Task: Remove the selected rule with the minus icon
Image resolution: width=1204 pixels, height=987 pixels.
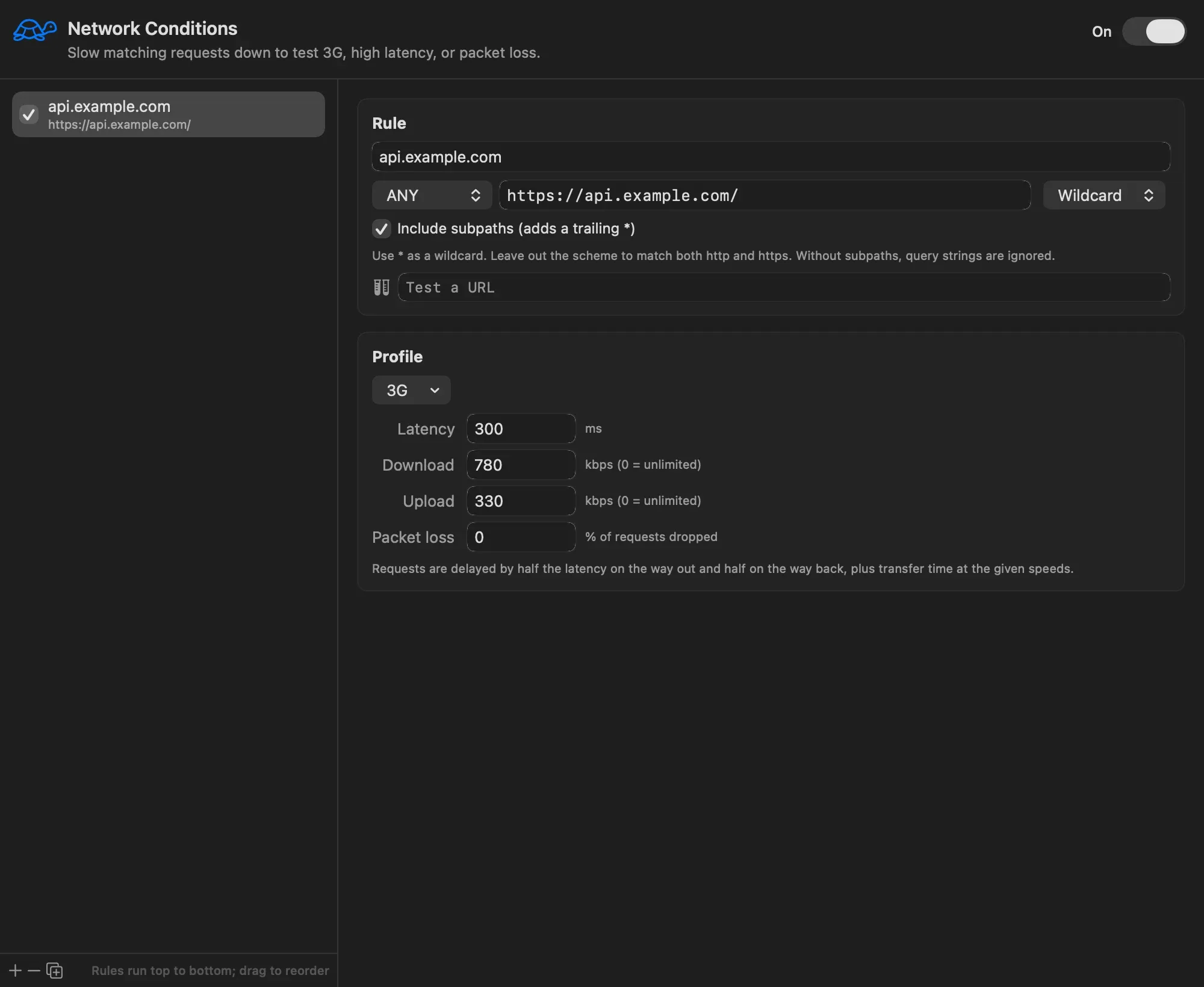Action: point(34,970)
